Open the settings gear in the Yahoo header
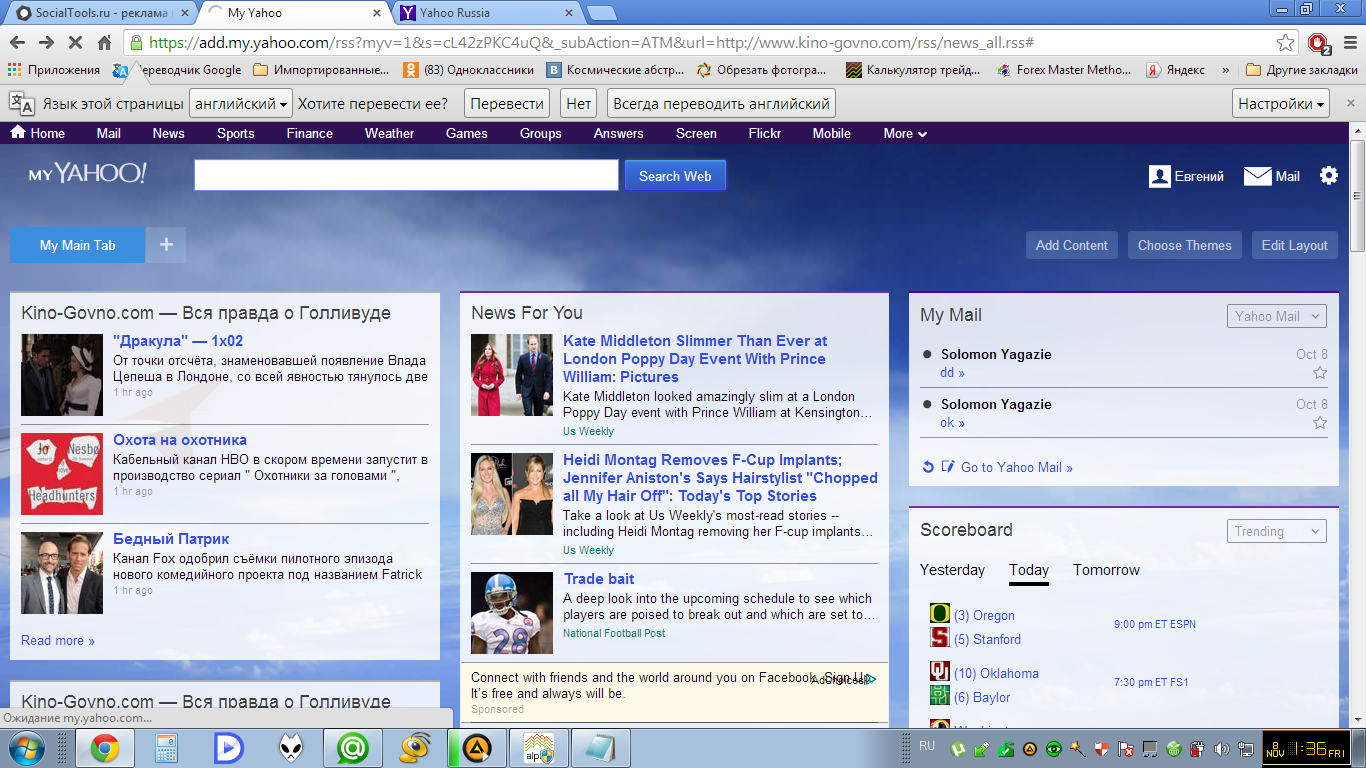The height and width of the screenshot is (768, 1366). [x=1328, y=175]
